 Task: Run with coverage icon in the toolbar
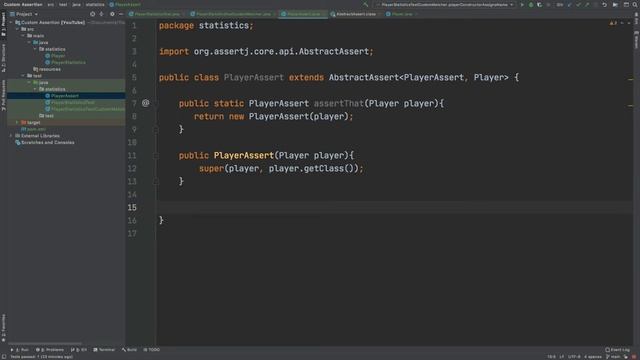point(540,4)
